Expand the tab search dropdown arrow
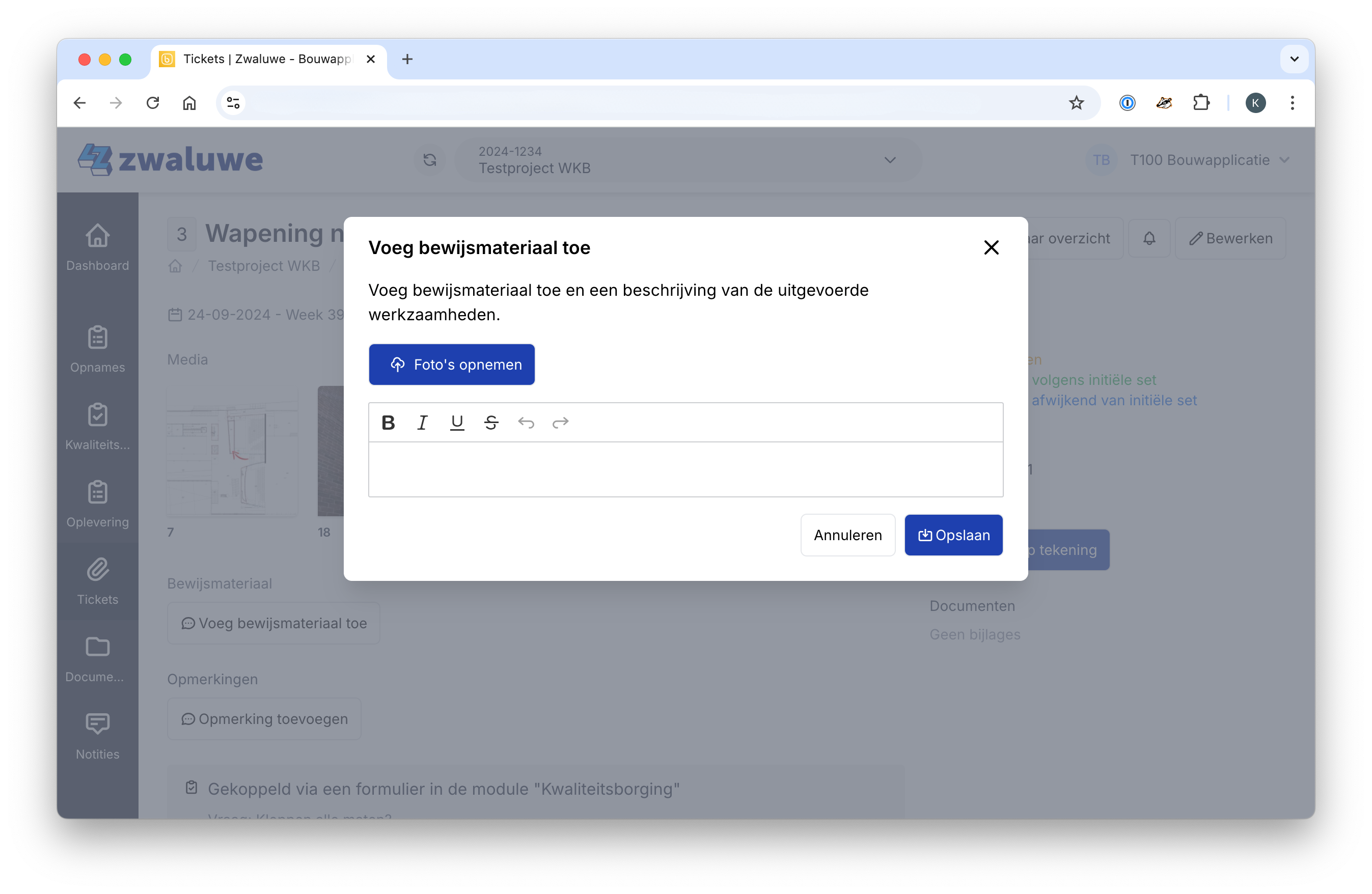 coord(1294,59)
